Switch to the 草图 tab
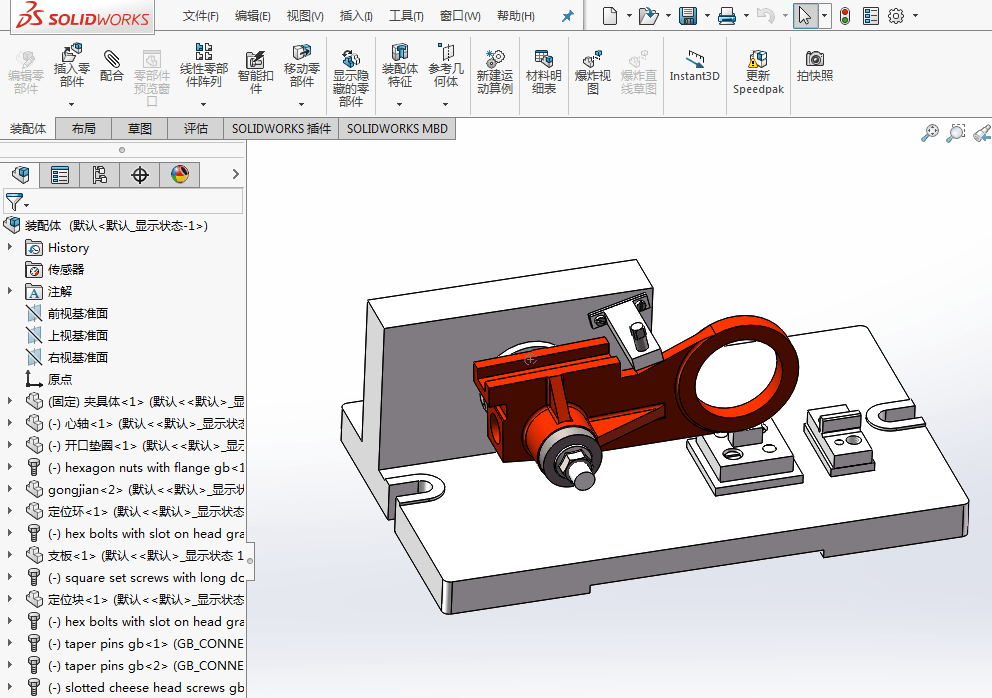The height and width of the screenshot is (698, 992). pos(140,128)
